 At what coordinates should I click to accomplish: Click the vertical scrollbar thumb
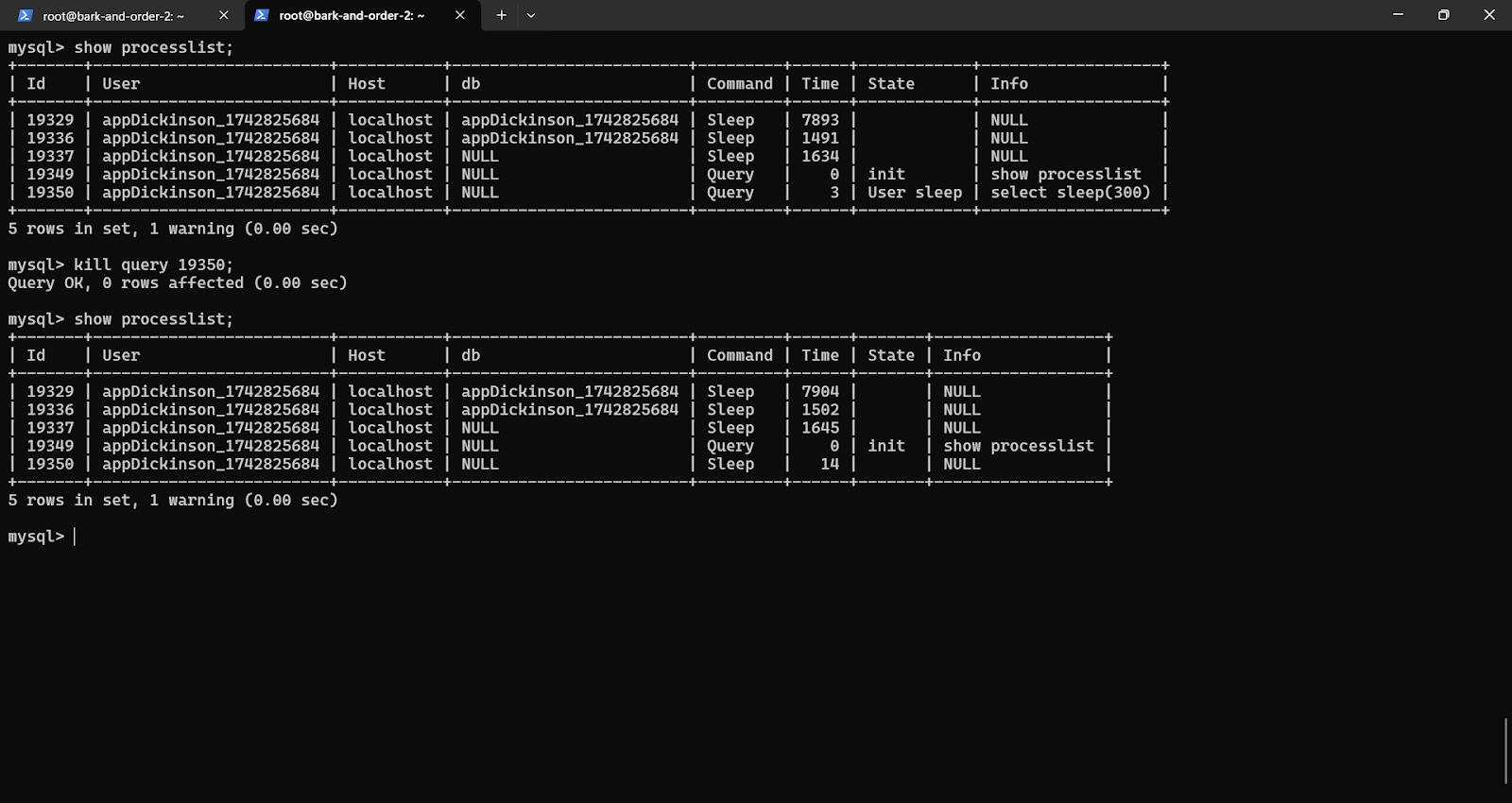[x=1506, y=751]
